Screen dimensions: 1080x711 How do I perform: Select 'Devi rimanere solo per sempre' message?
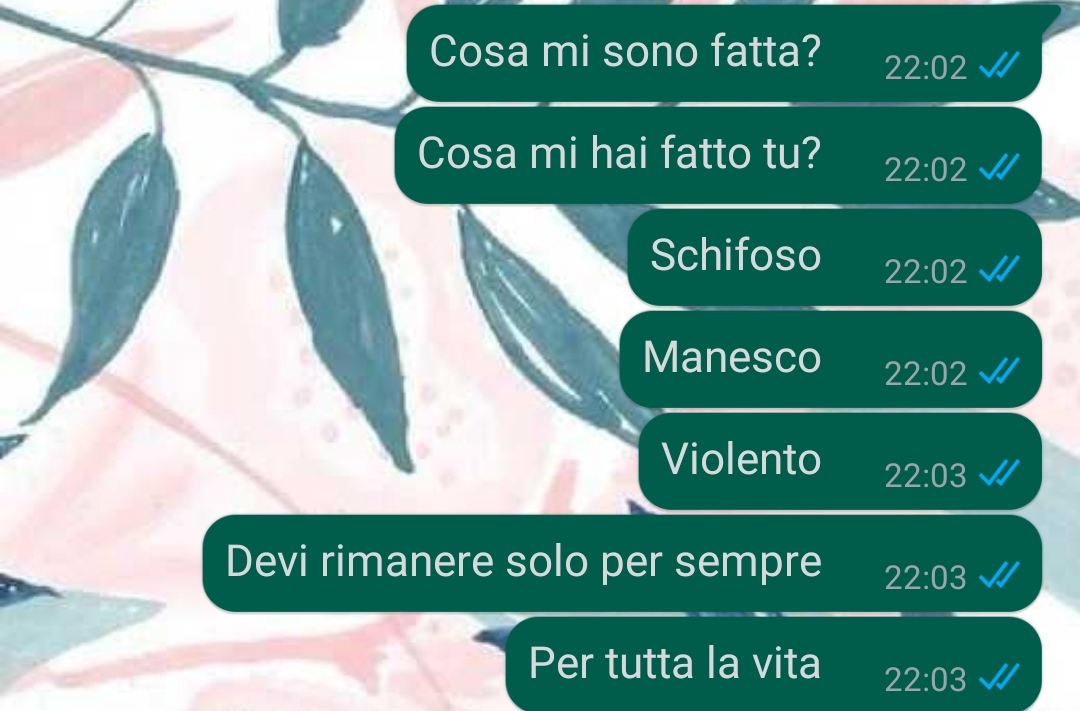pos(622,563)
